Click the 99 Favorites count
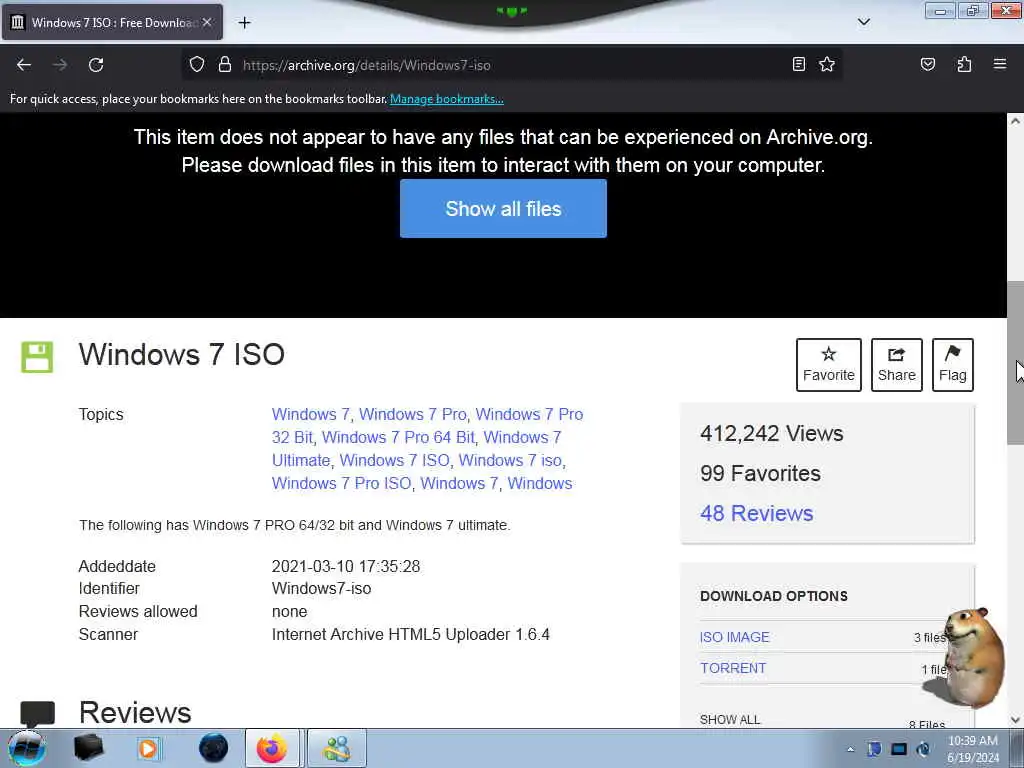The width and height of the screenshot is (1024, 768). tap(760, 473)
